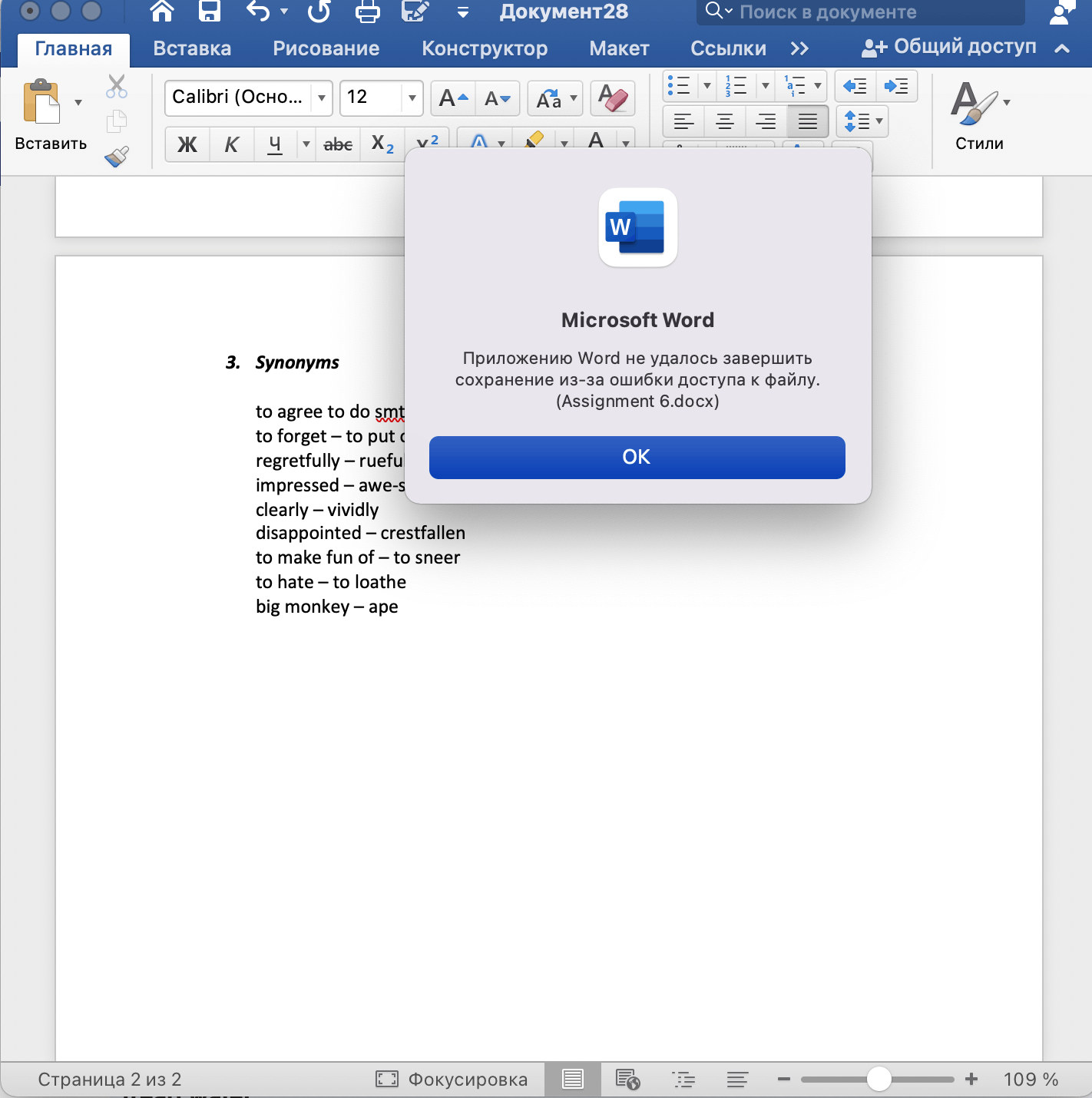Switch to the Макет tab
Viewport: 1092px width, 1098px height.
pyautogui.click(x=619, y=49)
